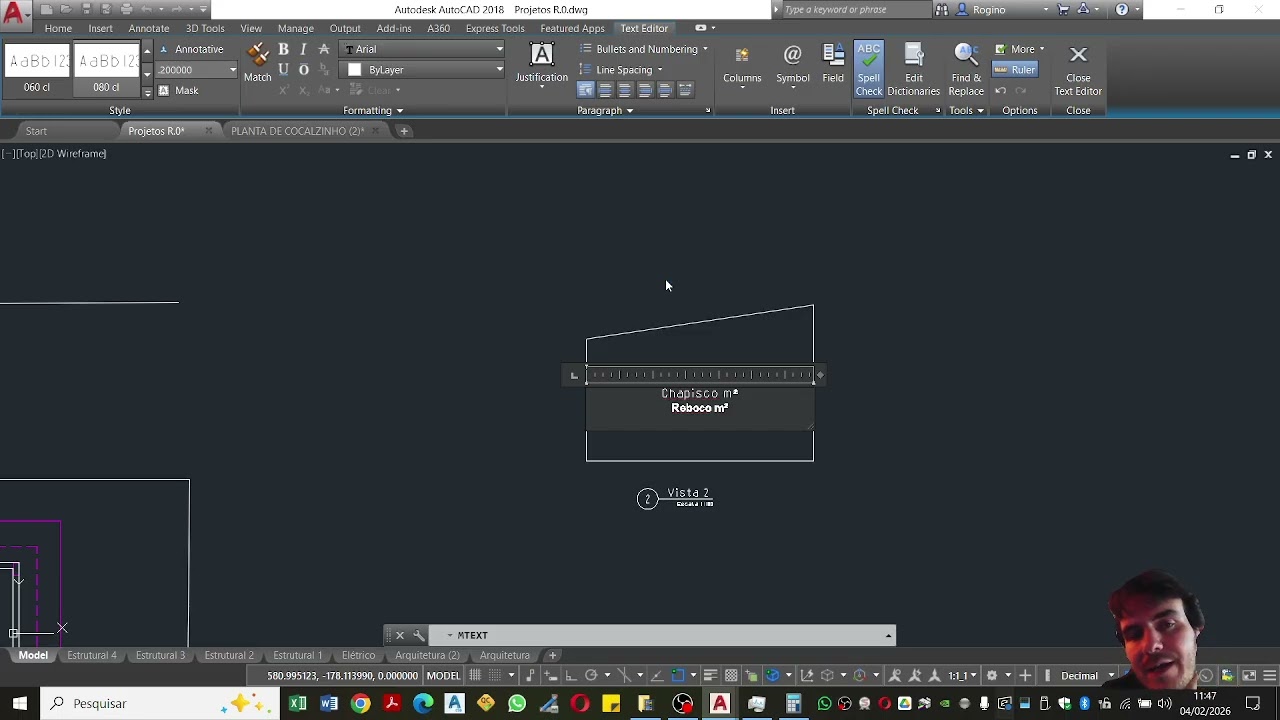Screen dimensions: 1280x720
Task: Open the Windows Start menu
Action: (x=20, y=704)
